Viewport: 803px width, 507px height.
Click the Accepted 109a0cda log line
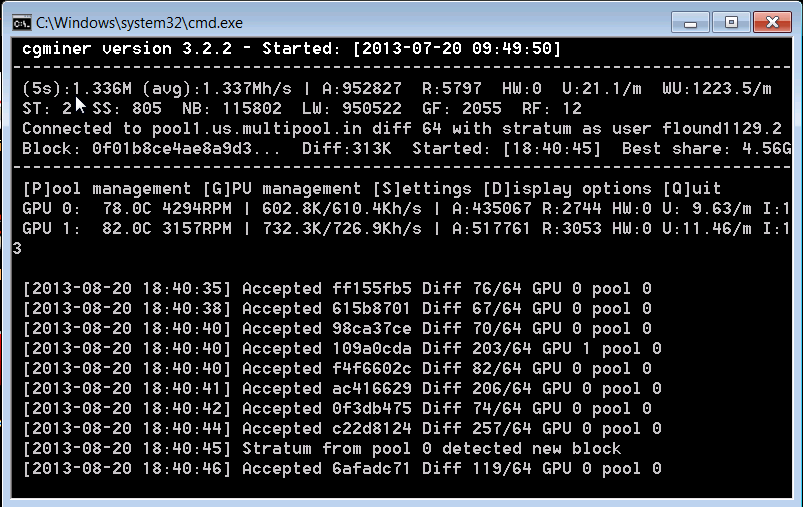(x=342, y=348)
